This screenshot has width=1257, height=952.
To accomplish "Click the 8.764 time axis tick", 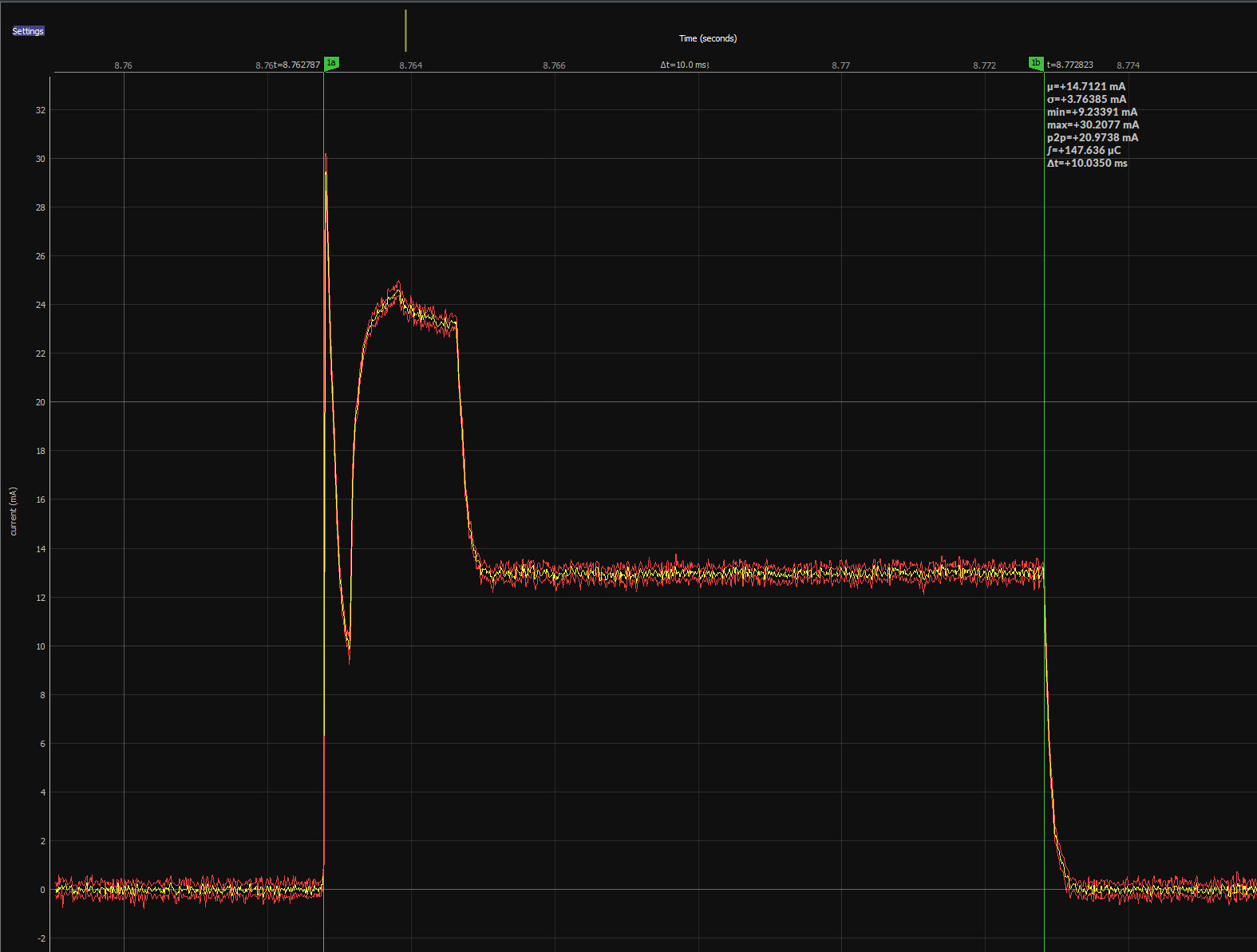I will (411, 65).
